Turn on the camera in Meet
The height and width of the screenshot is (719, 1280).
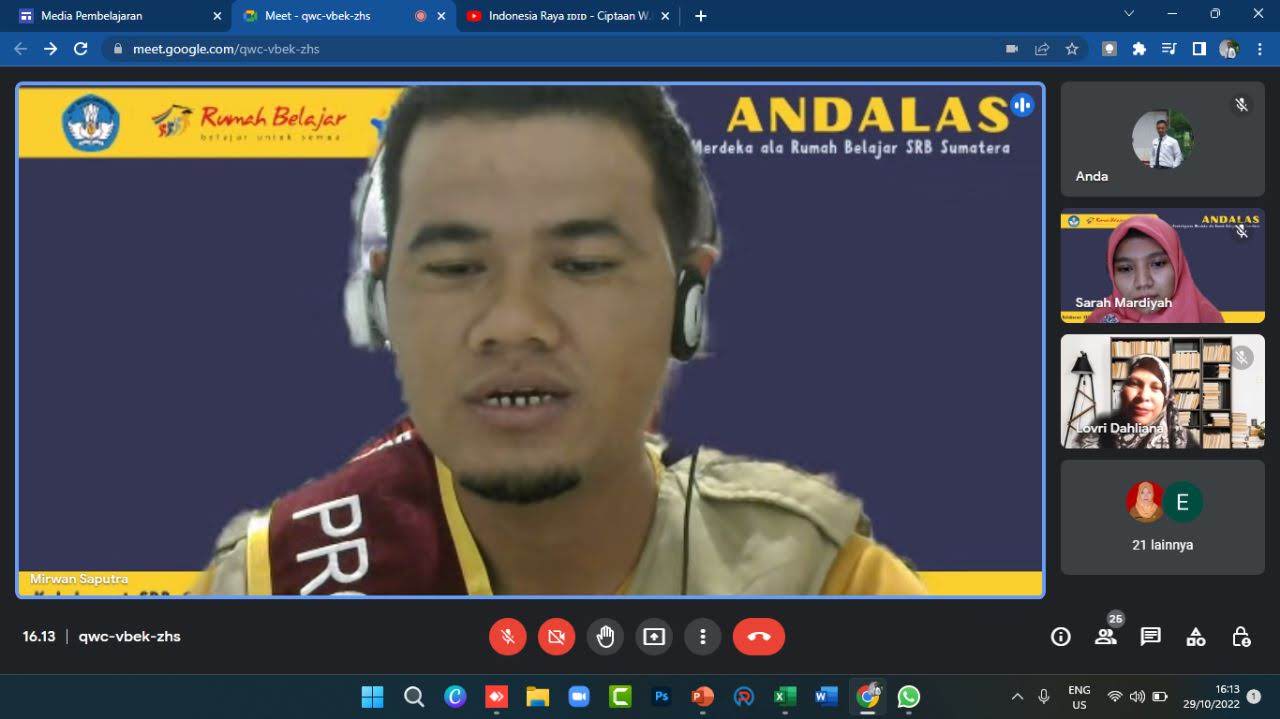557,636
